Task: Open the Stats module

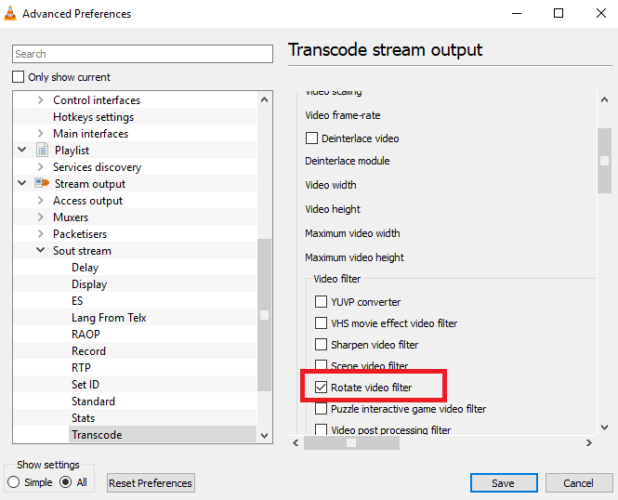Action: click(83, 418)
